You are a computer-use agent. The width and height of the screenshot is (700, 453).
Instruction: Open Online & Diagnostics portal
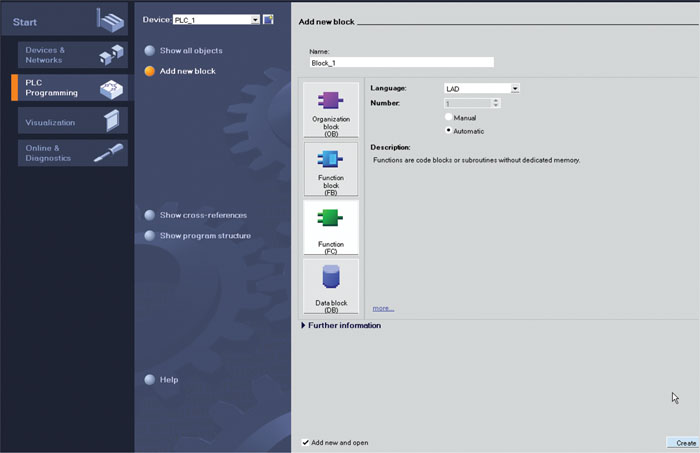click(x=73, y=153)
